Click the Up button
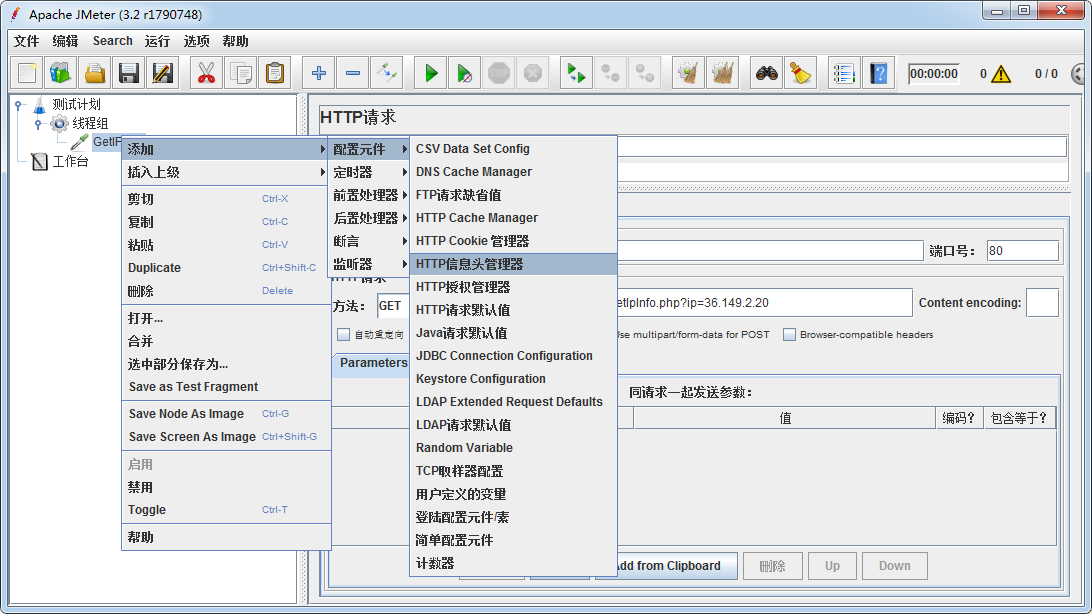 [832, 566]
